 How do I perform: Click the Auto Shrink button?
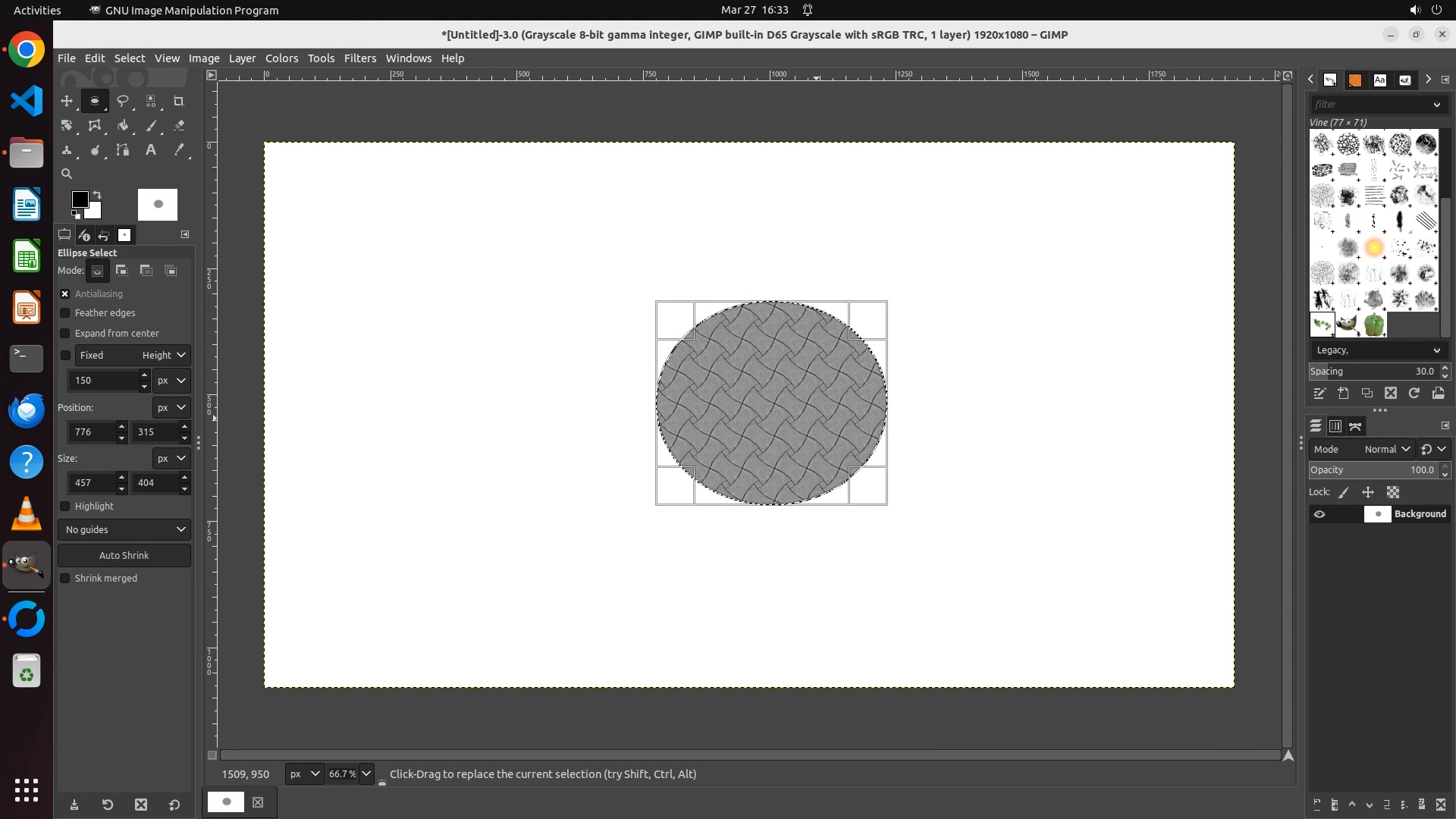[x=124, y=556]
